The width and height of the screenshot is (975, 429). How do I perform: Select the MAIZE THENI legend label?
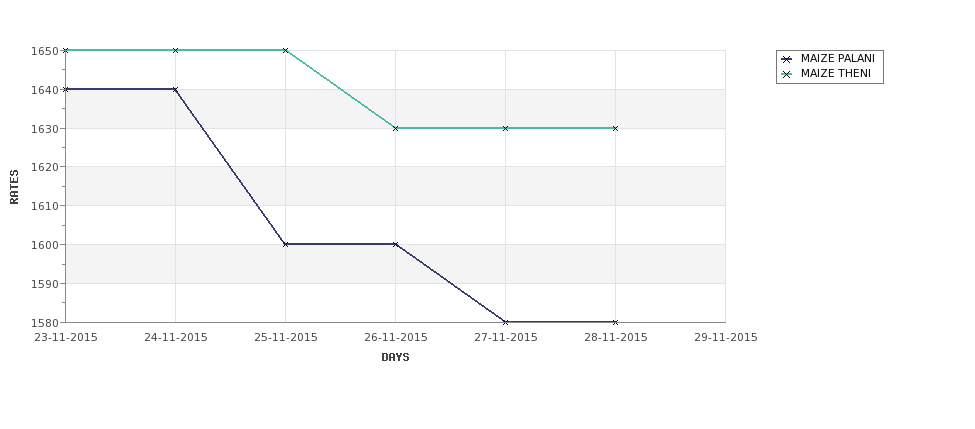point(835,73)
